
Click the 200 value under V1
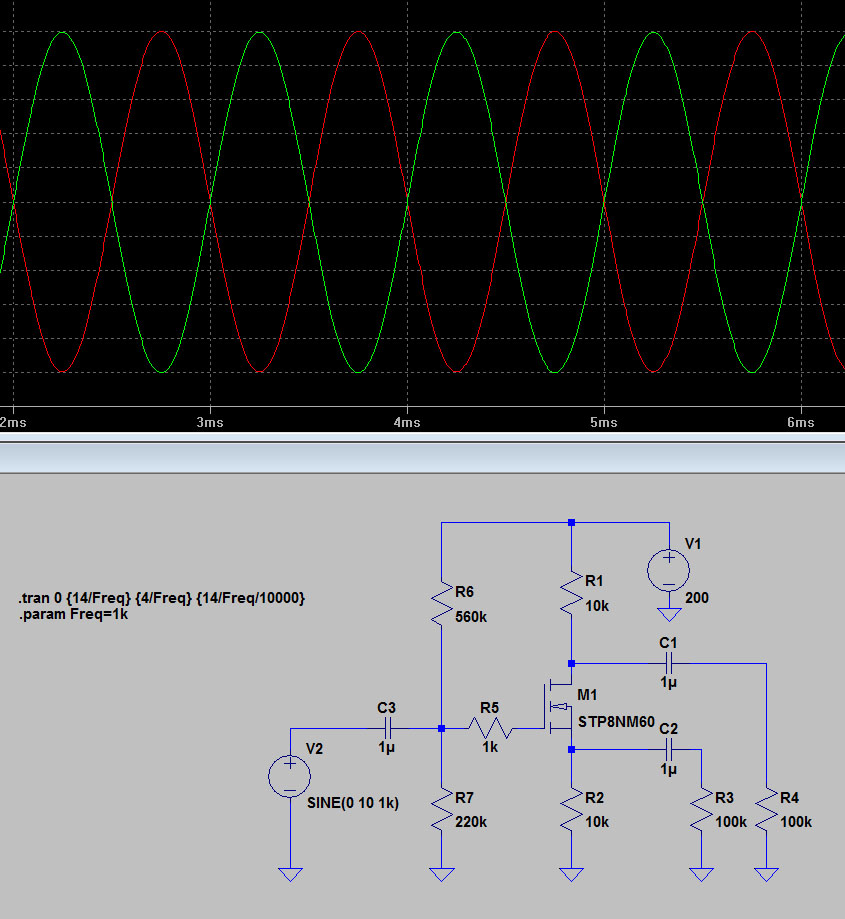(x=697, y=598)
